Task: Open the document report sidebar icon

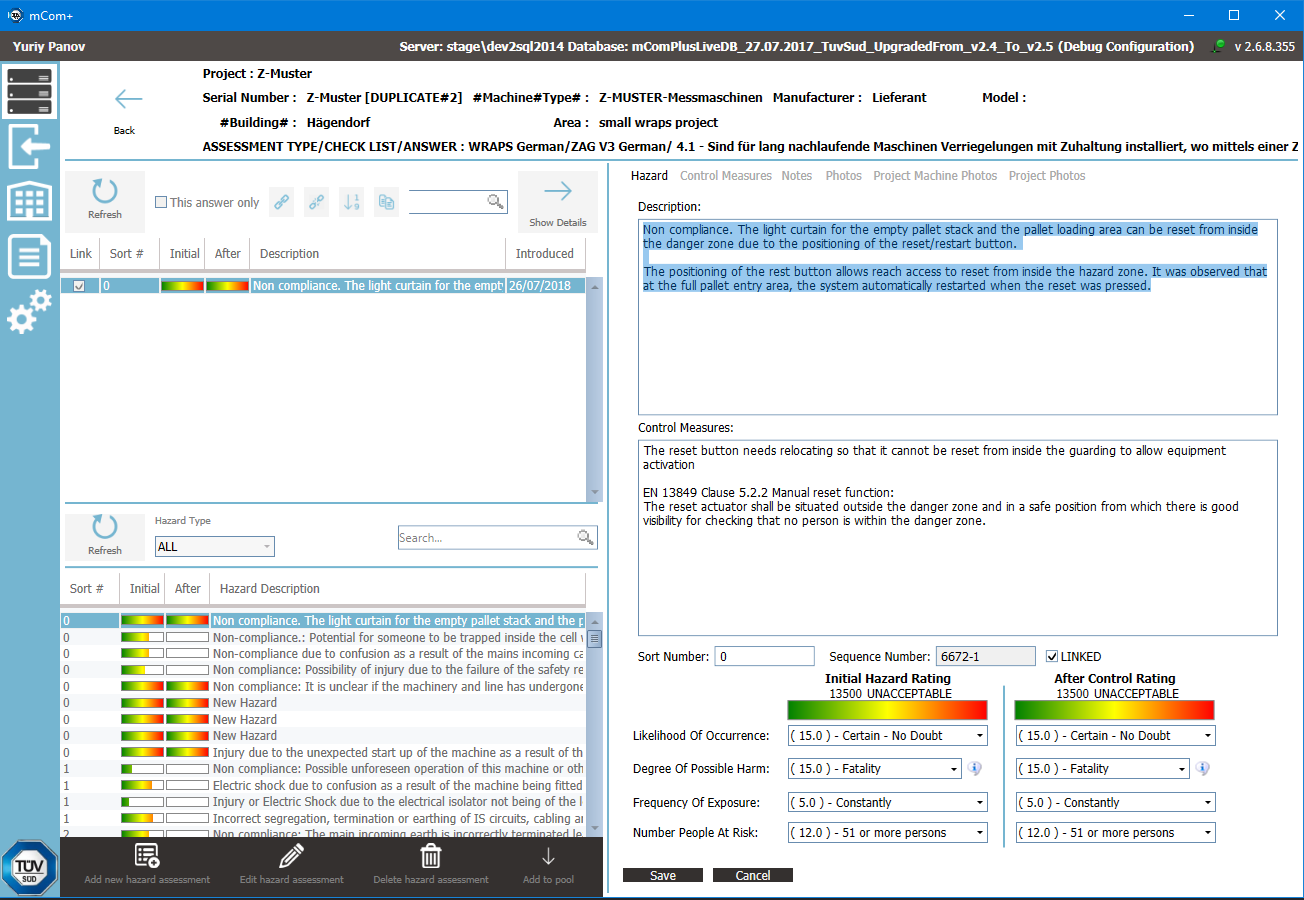Action: 29,256
